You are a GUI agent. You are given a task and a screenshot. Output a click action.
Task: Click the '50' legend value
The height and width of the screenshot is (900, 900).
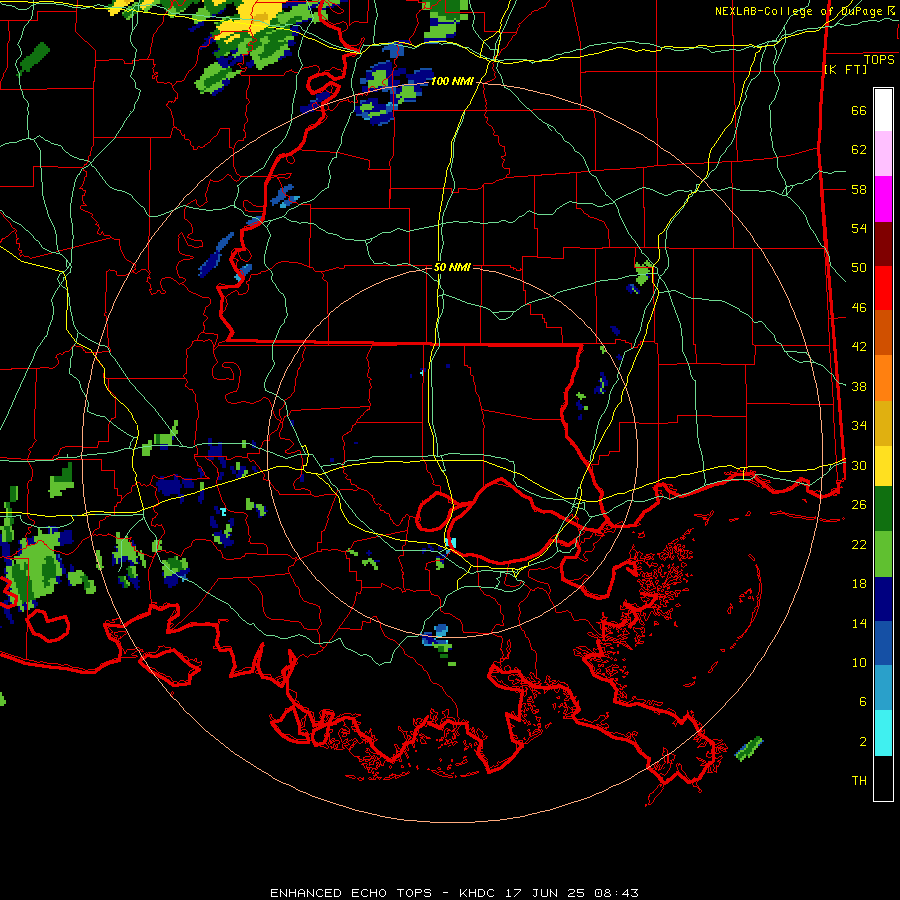coord(859,268)
